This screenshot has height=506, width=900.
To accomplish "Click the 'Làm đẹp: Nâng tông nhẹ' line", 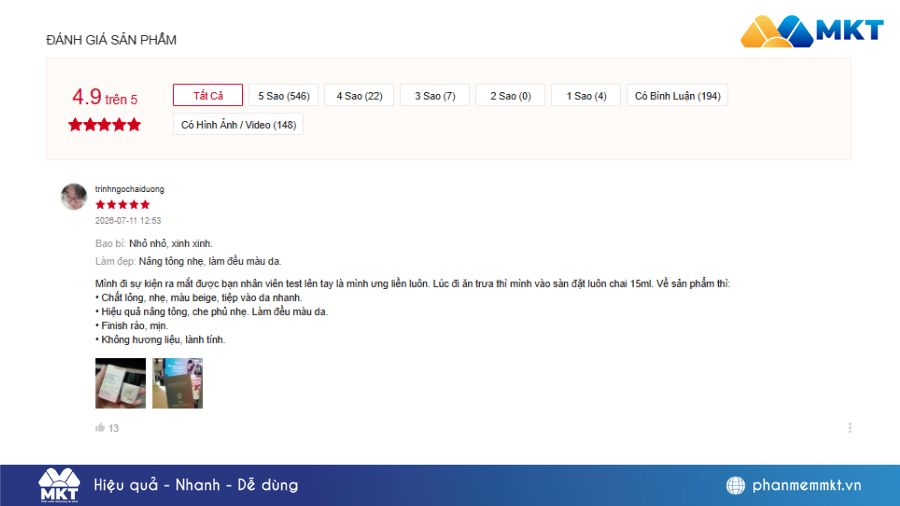I will coord(188,261).
